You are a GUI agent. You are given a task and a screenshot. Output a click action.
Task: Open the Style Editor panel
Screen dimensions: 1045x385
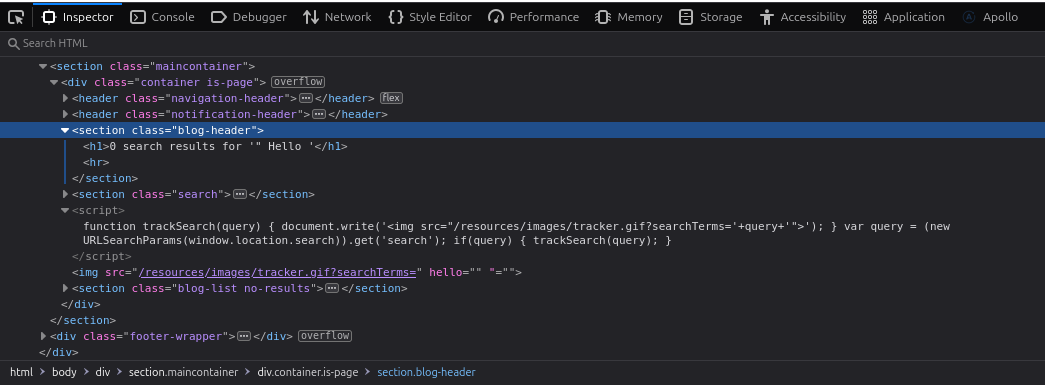pyautogui.click(x=429, y=17)
